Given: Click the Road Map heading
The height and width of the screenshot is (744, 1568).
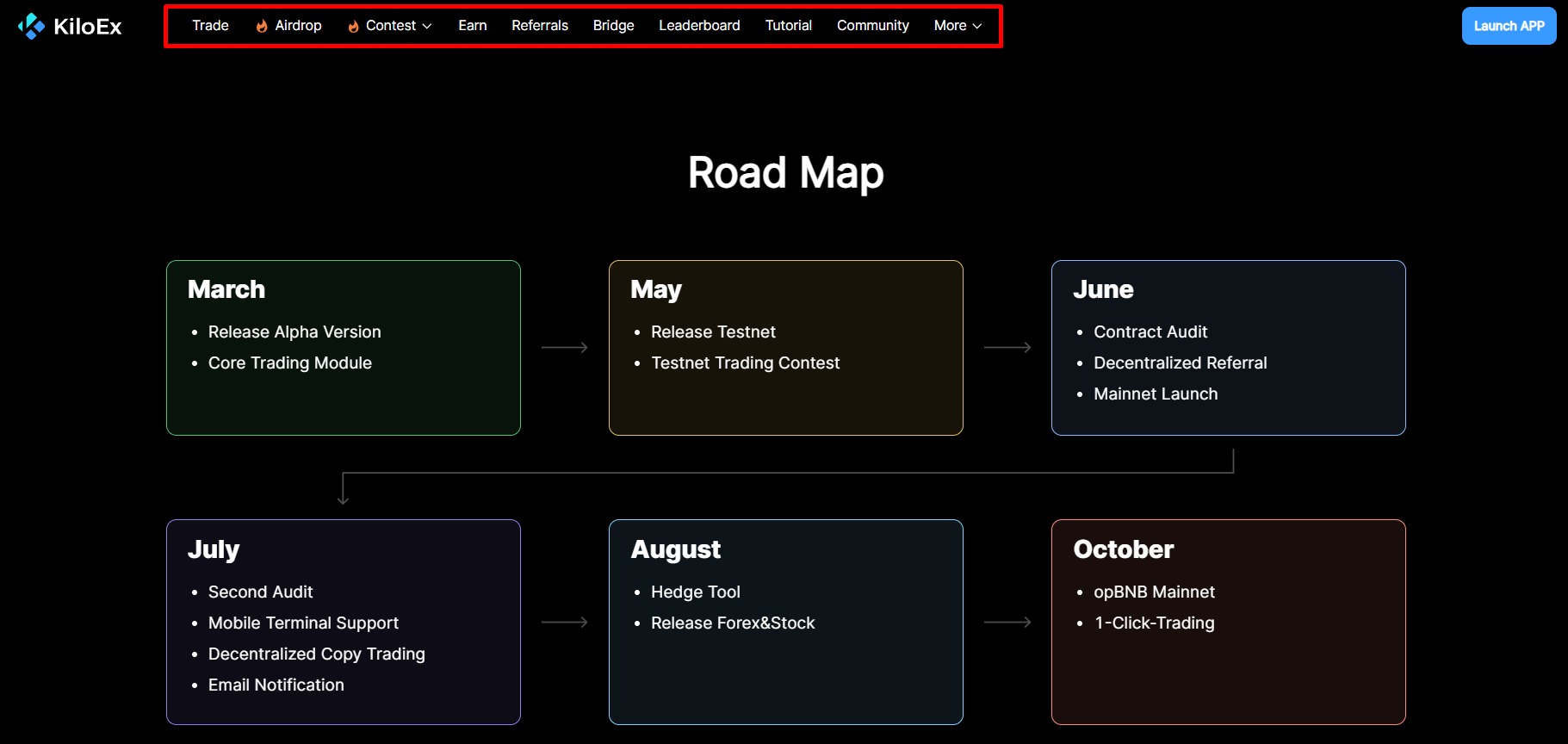Looking at the screenshot, I should [785, 173].
